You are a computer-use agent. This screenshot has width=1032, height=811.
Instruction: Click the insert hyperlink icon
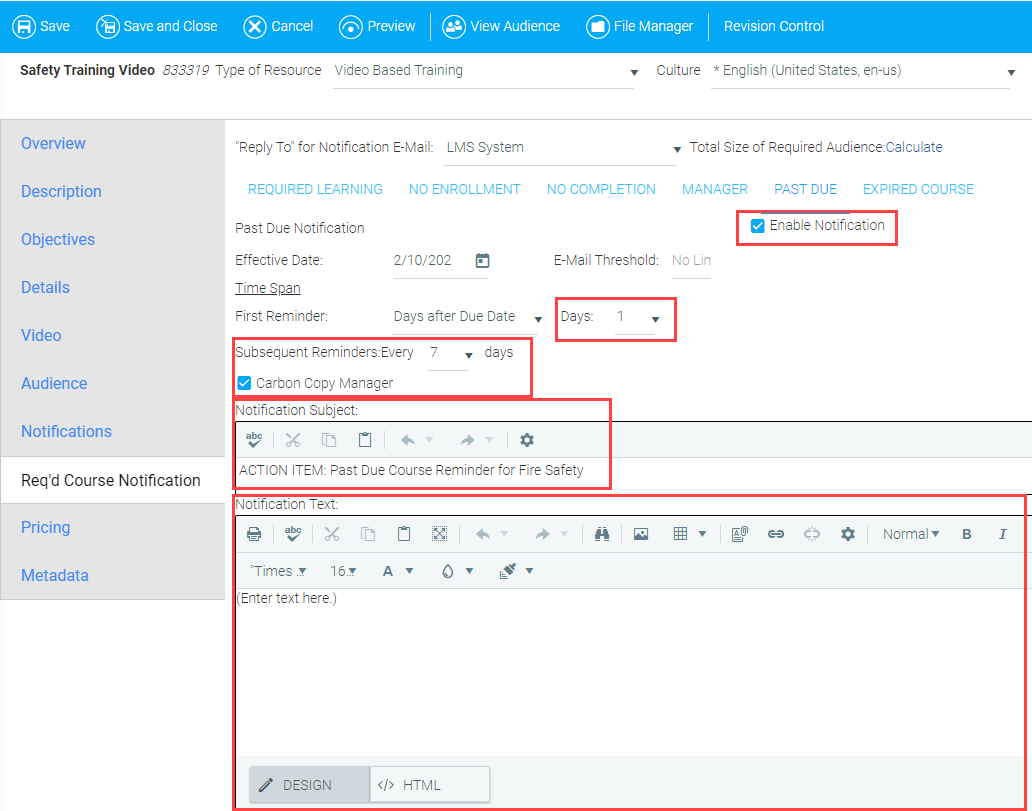[x=775, y=534]
